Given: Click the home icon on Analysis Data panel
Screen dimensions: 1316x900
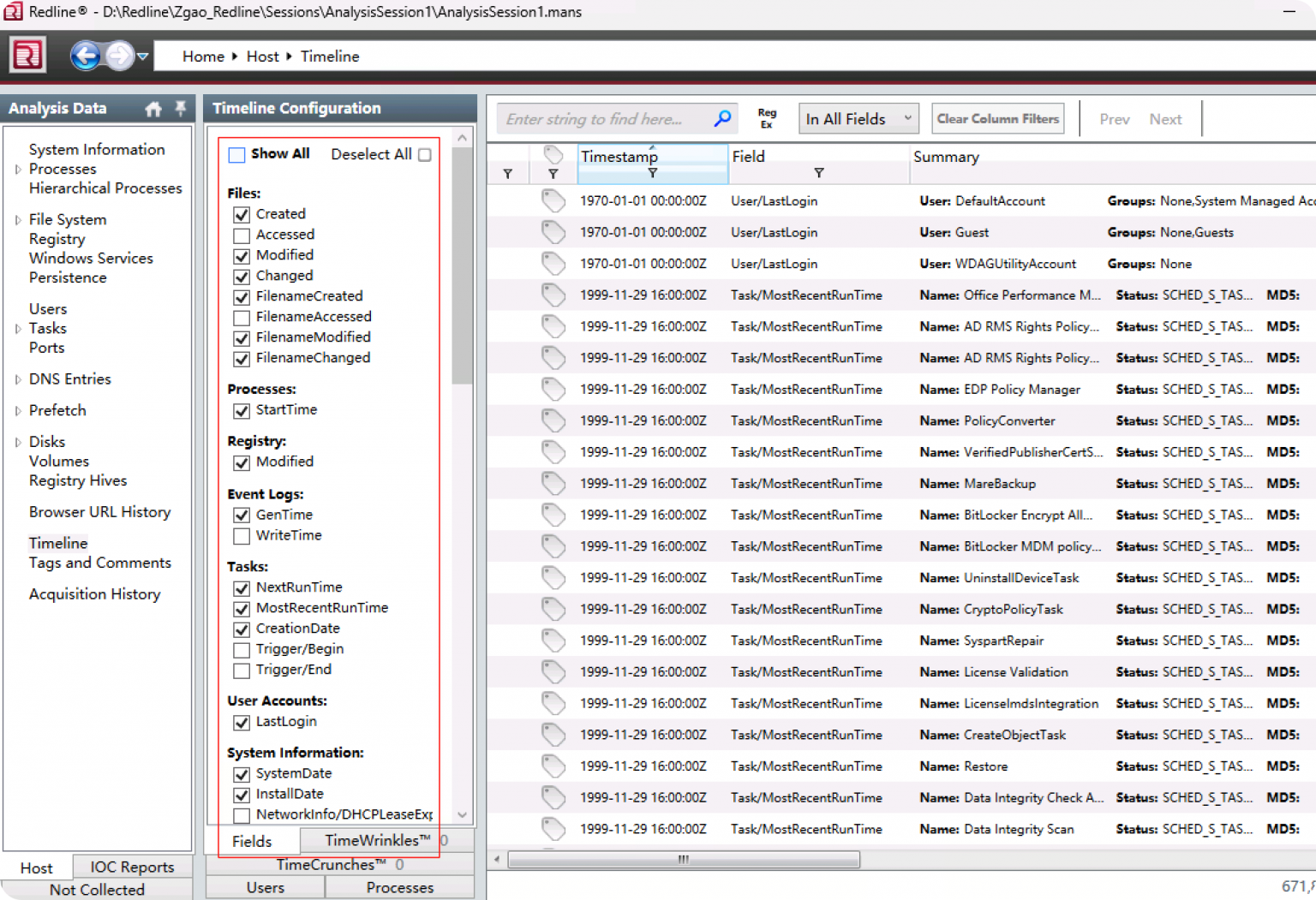Looking at the screenshot, I should (x=153, y=109).
